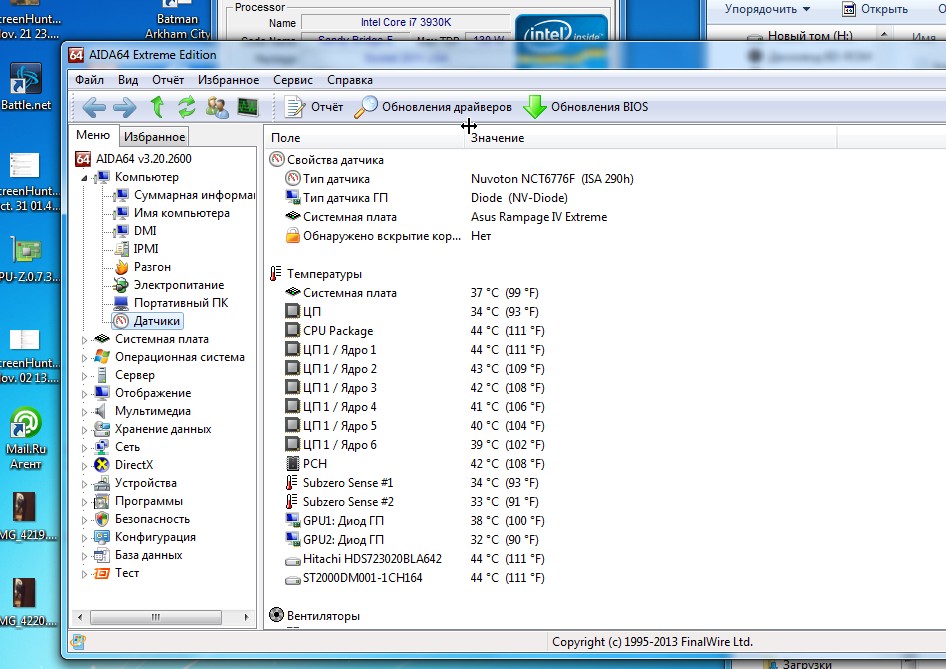Click the Back navigation arrow in toolbar
Screen dimensions: 946x669
(93, 107)
